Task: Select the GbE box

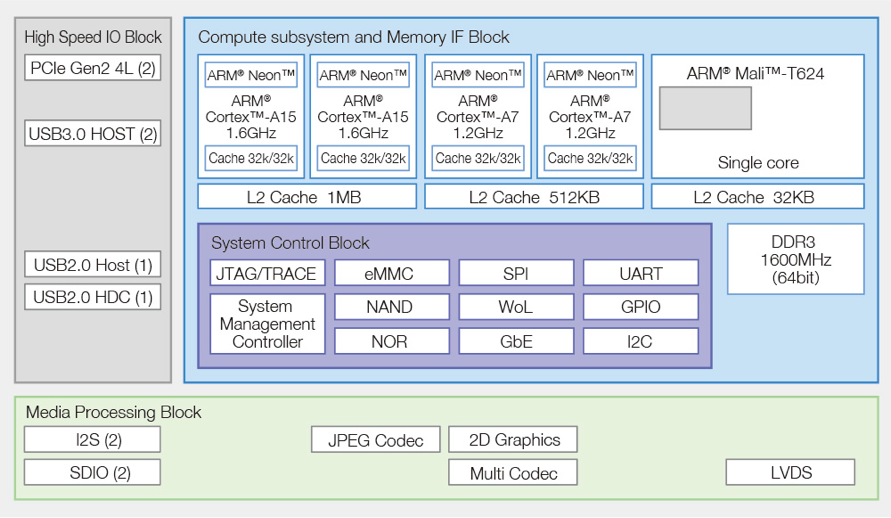Action: [516, 341]
